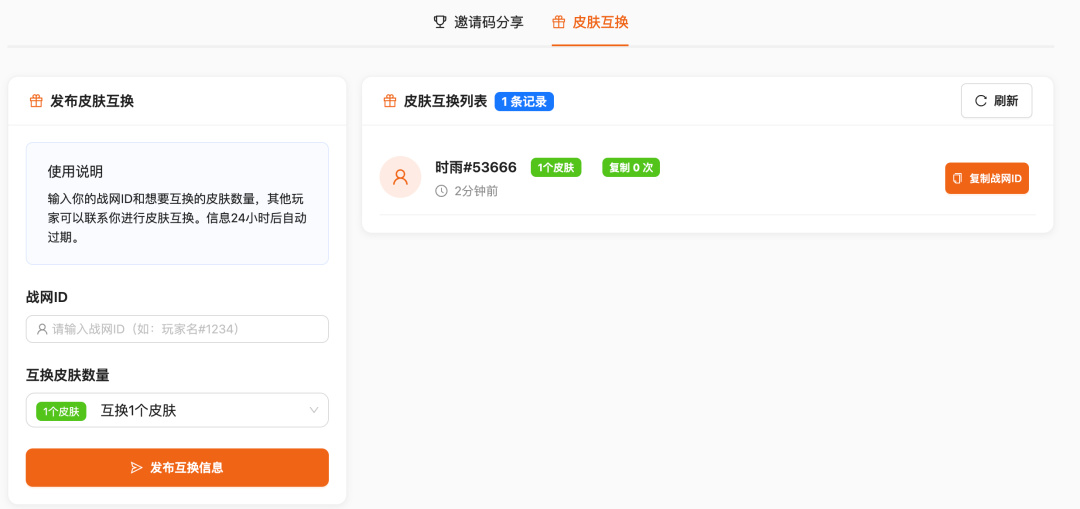The image size is (1080, 509).
Task: Click the green 复制 0 次 tag
Action: (x=631, y=167)
